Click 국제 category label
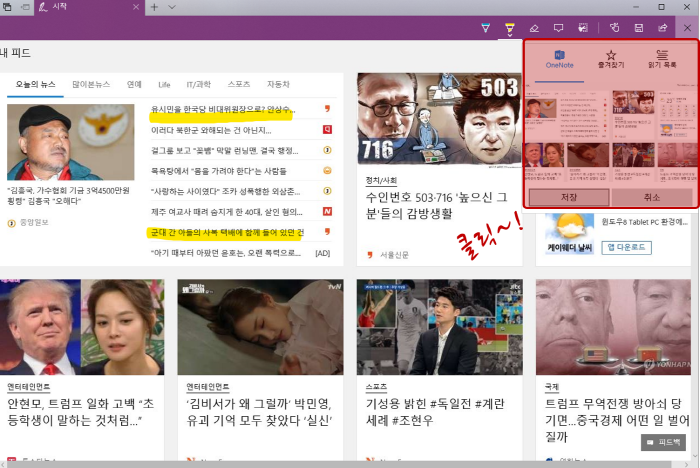This screenshot has height=468, width=700. (552, 387)
